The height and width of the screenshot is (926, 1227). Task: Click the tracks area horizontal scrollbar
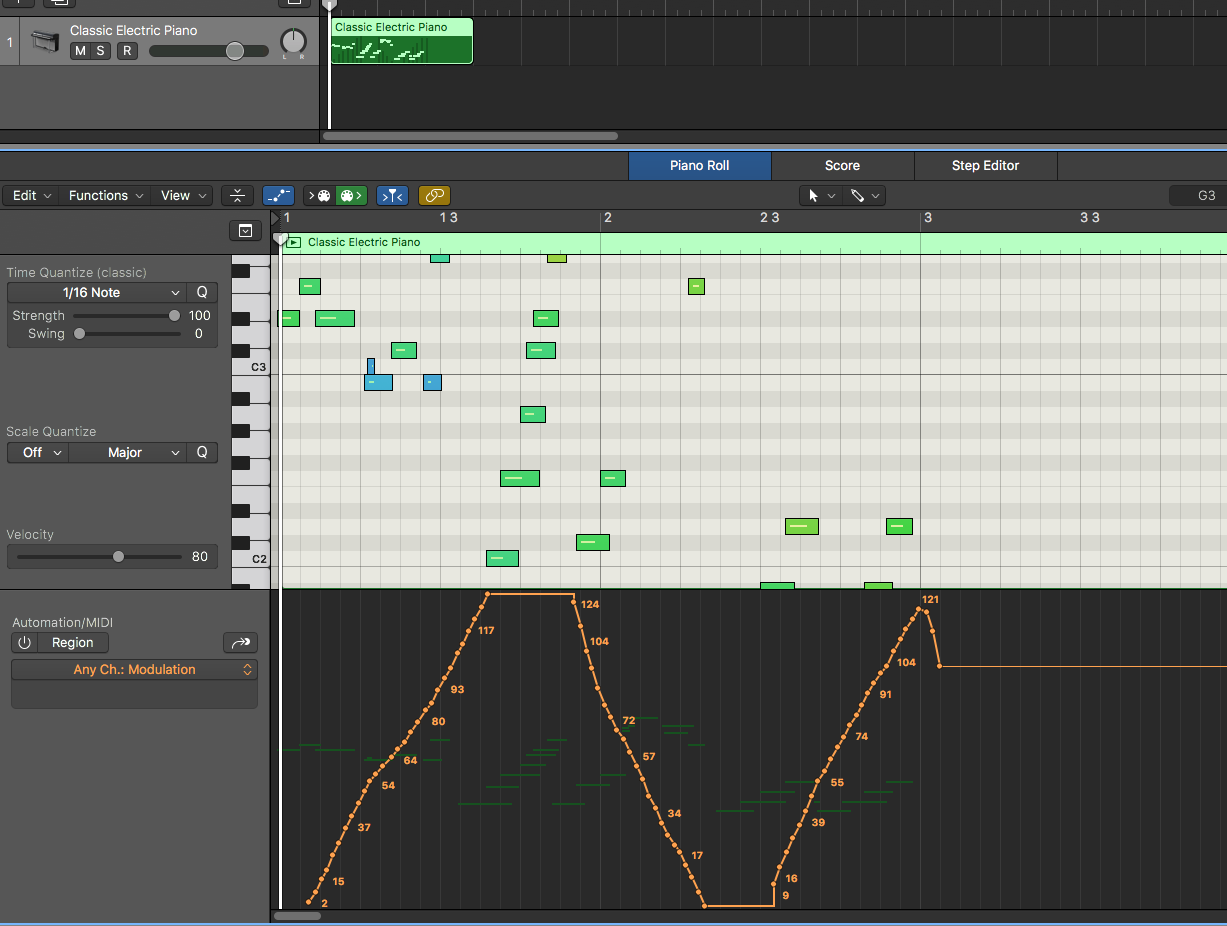click(x=470, y=136)
